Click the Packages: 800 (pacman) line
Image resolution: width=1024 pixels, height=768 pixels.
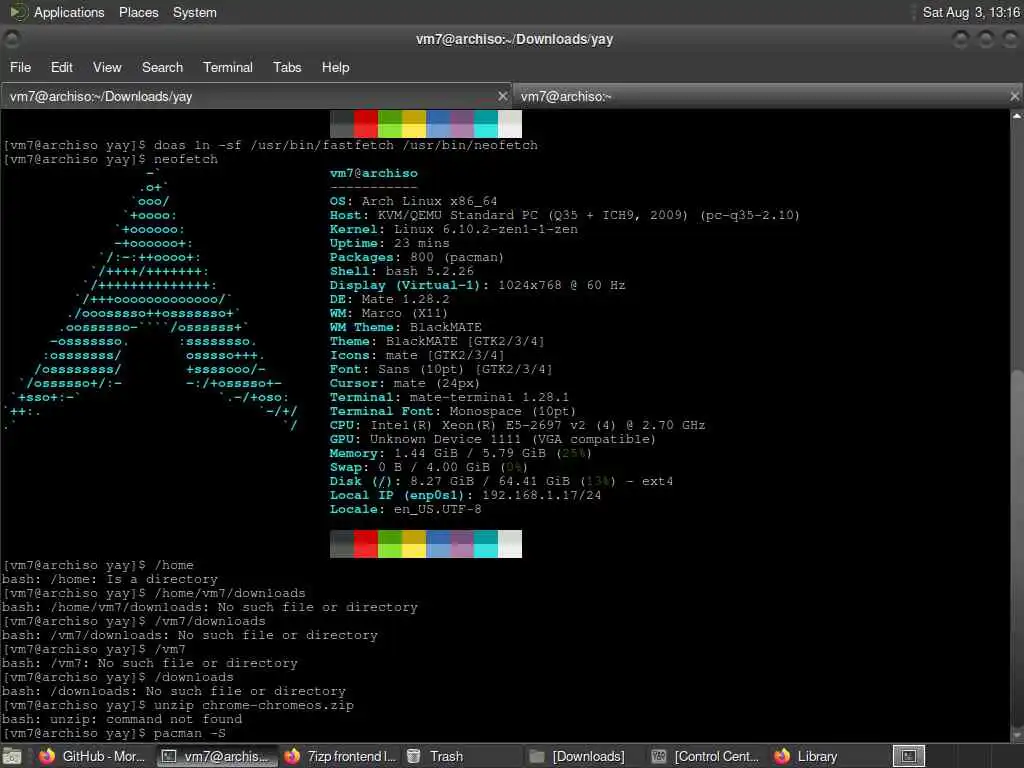coord(417,257)
